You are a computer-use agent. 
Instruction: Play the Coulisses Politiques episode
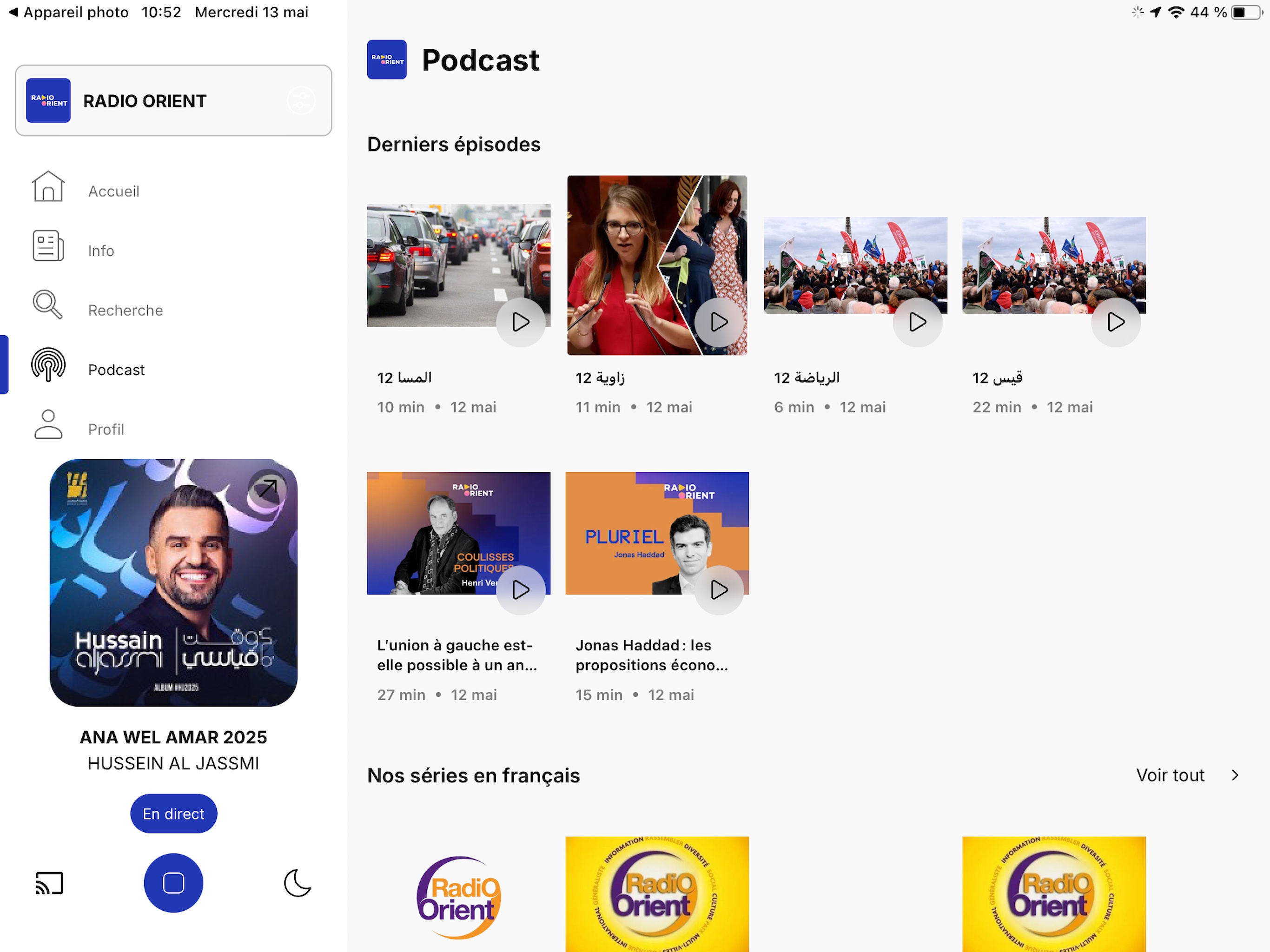[521, 590]
